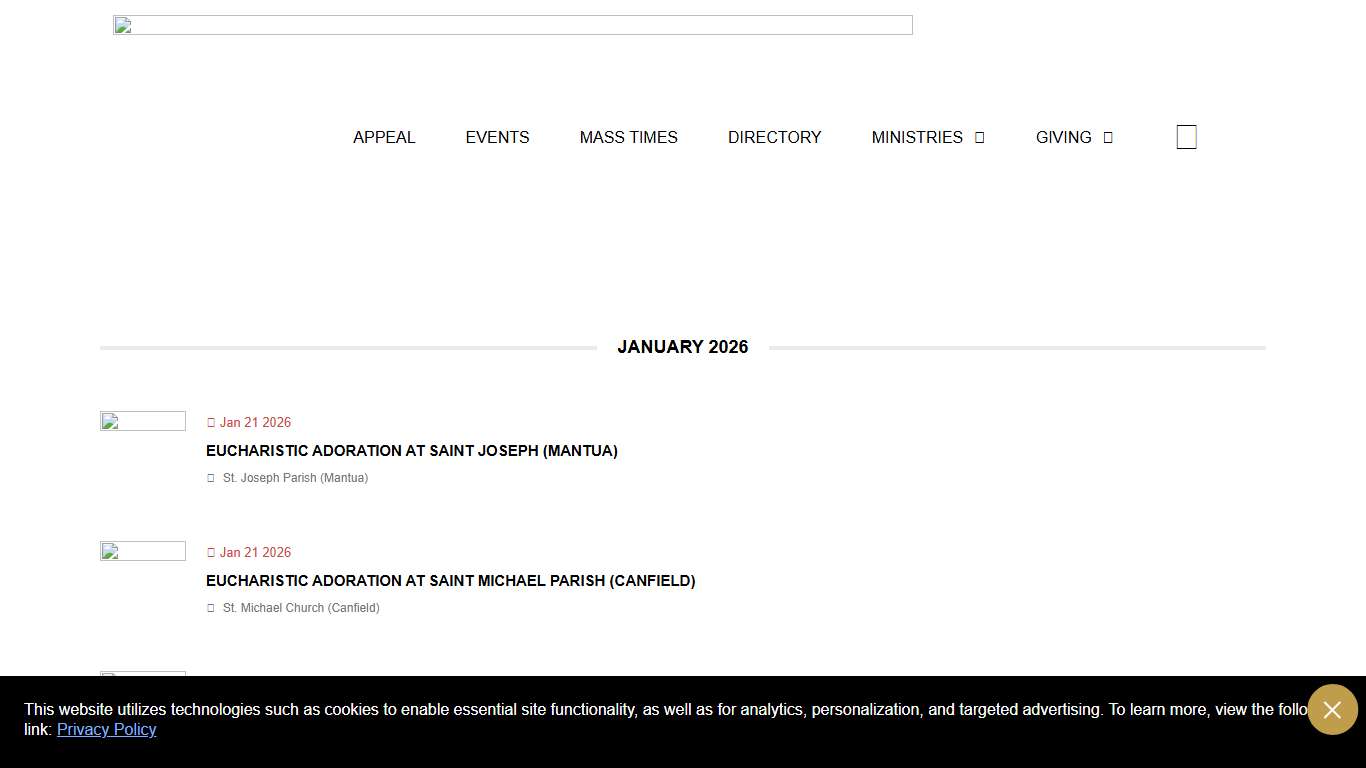Click the Saint Michael event thumbnail image
This screenshot has width=1366, height=768.
[x=143, y=551]
